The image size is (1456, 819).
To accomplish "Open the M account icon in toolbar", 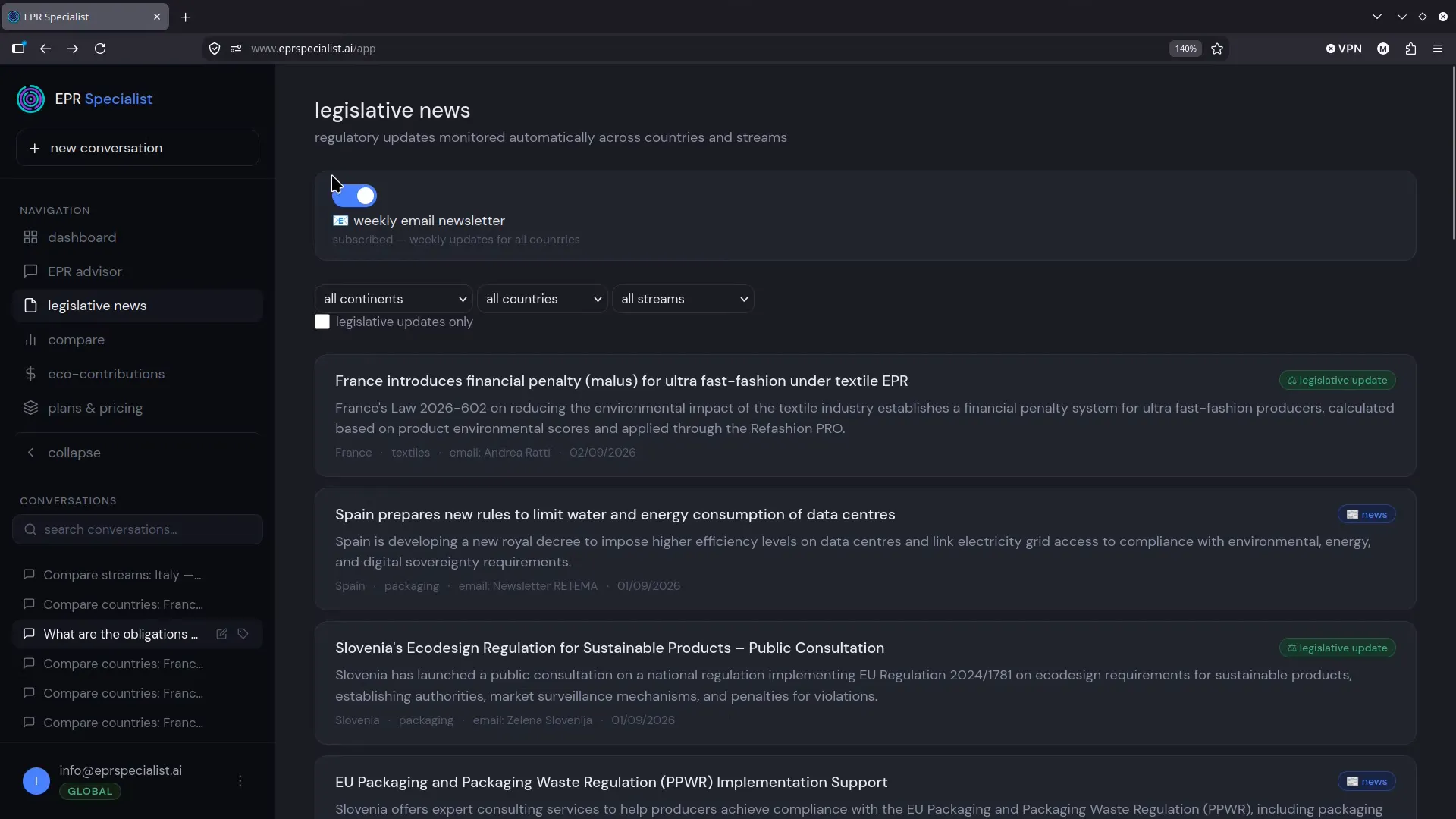I will [1383, 49].
